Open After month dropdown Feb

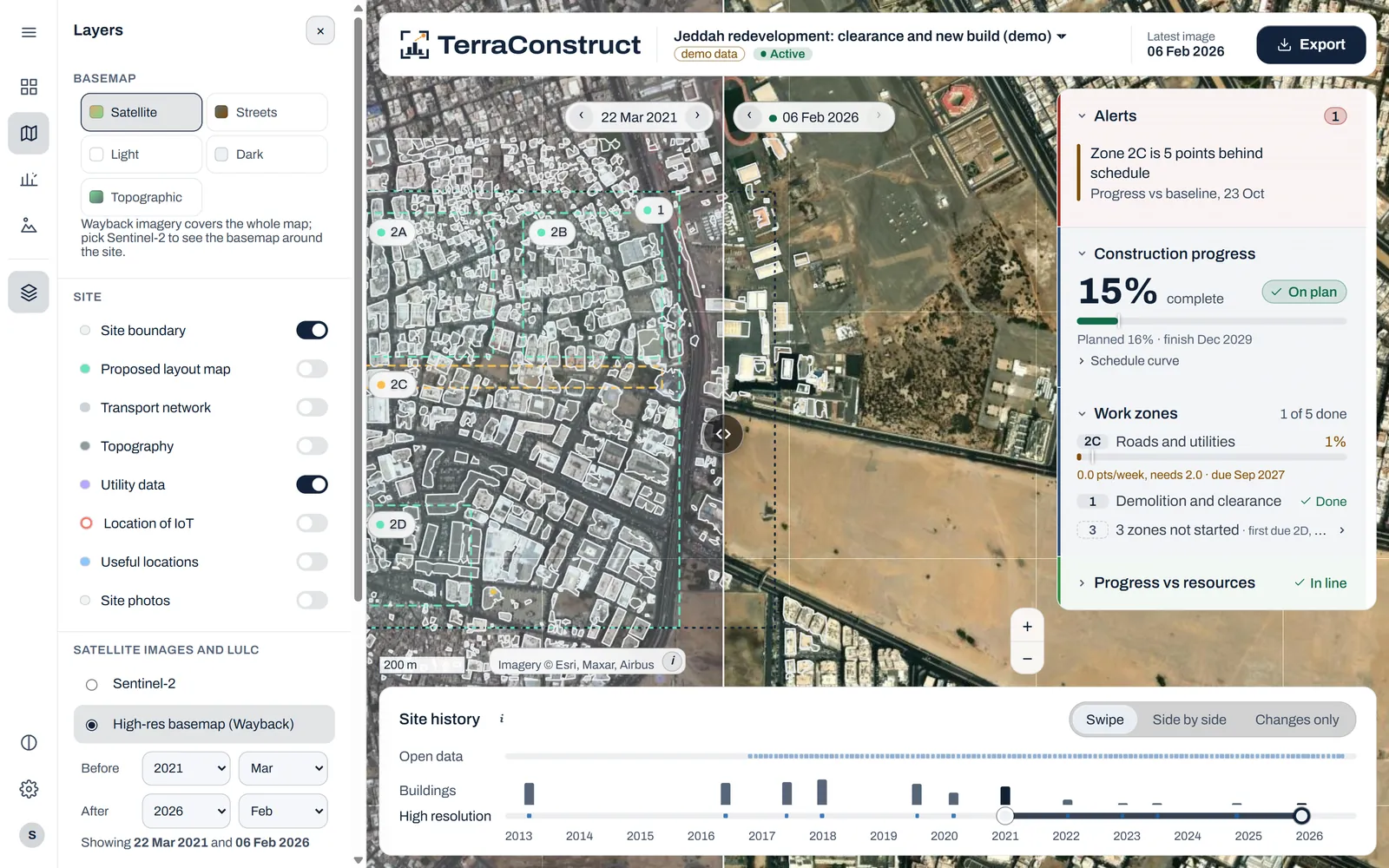click(283, 811)
